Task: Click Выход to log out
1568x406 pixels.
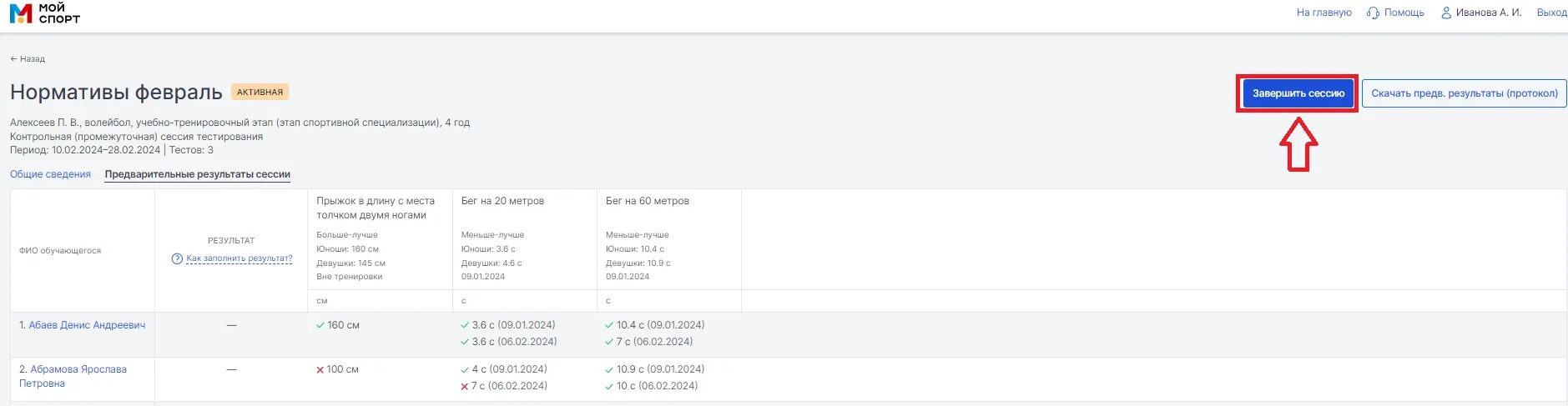Action: (x=1551, y=13)
